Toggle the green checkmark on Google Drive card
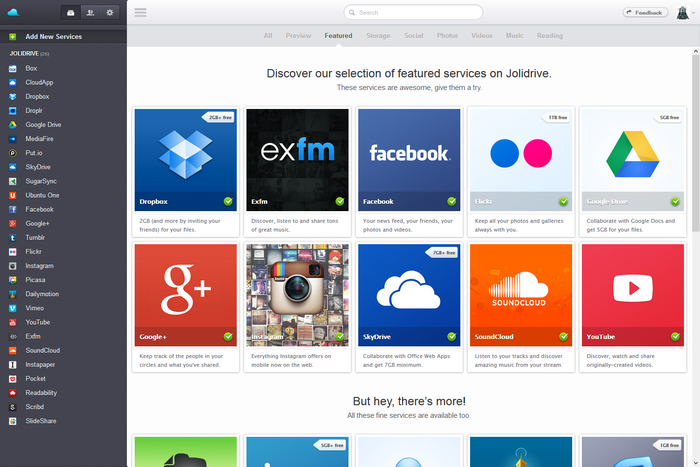This screenshot has height=467, width=700. click(675, 201)
